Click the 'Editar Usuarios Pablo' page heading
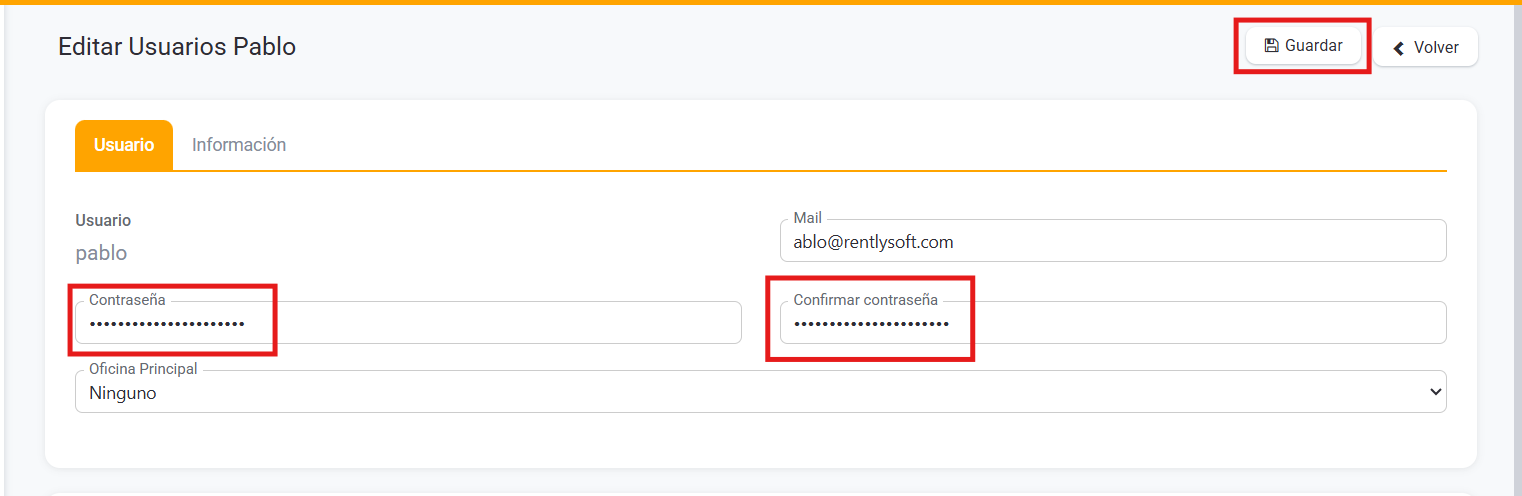 pos(177,47)
